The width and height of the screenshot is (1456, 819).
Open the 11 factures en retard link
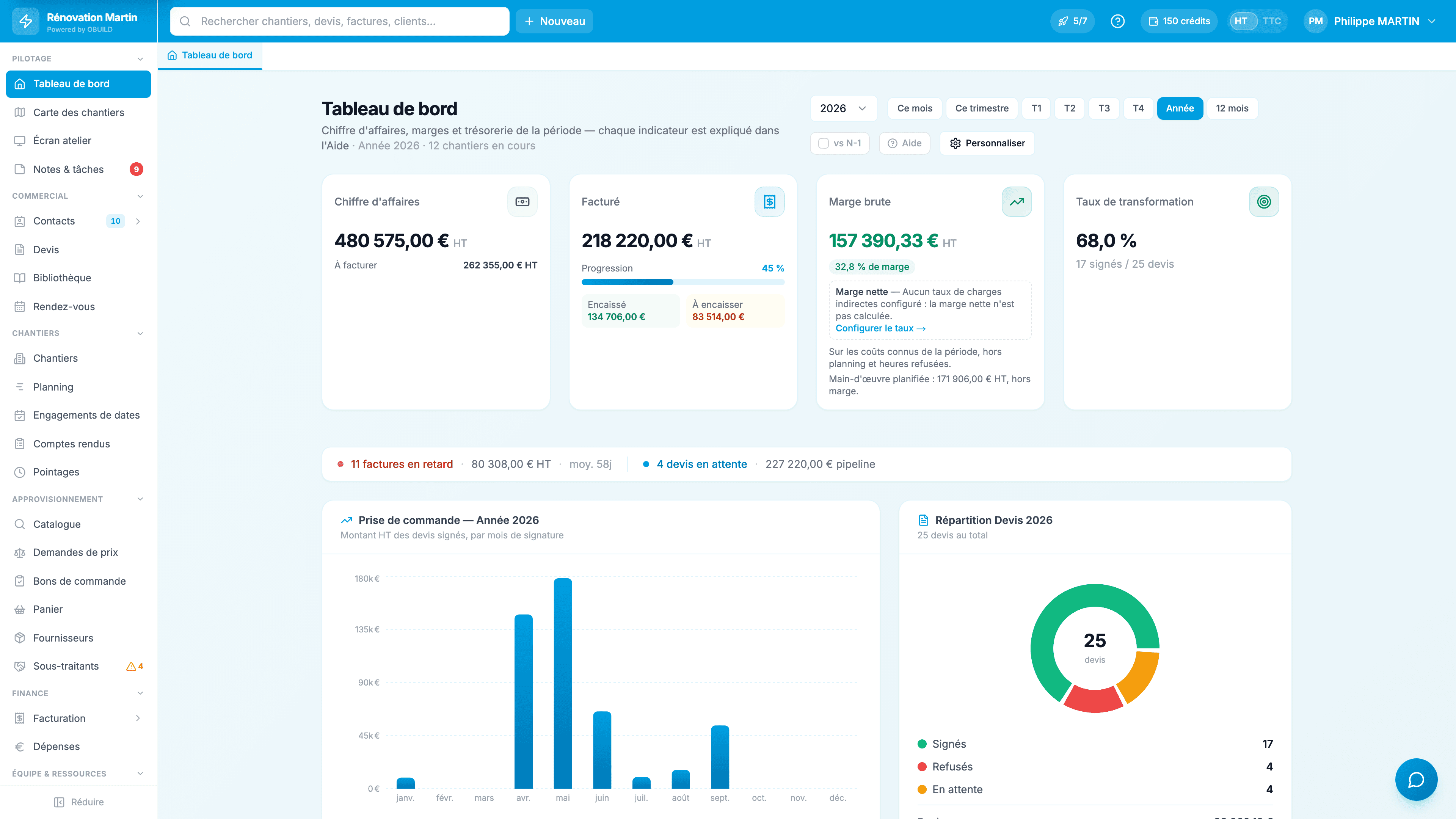401,464
